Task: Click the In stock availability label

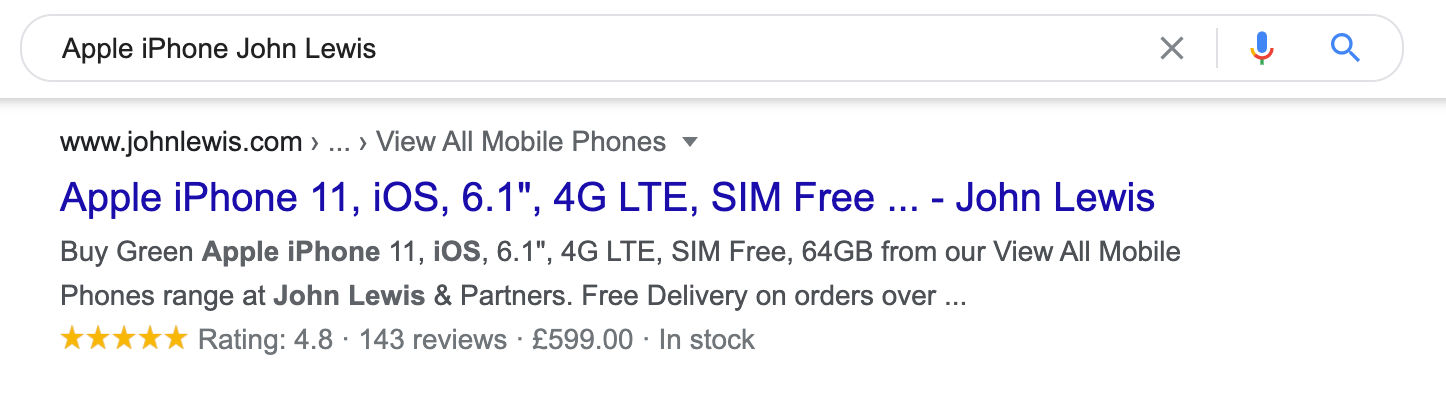Action: (x=707, y=340)
